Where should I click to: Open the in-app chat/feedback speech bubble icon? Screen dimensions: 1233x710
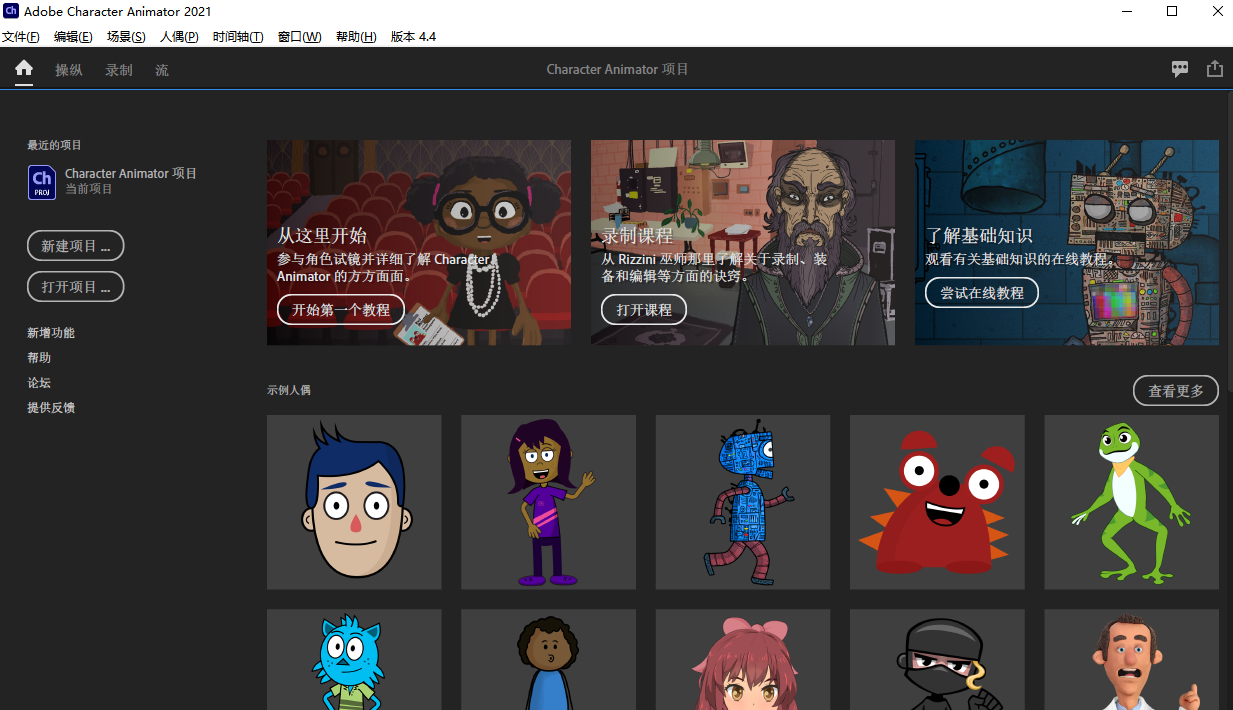(1180, 69)
